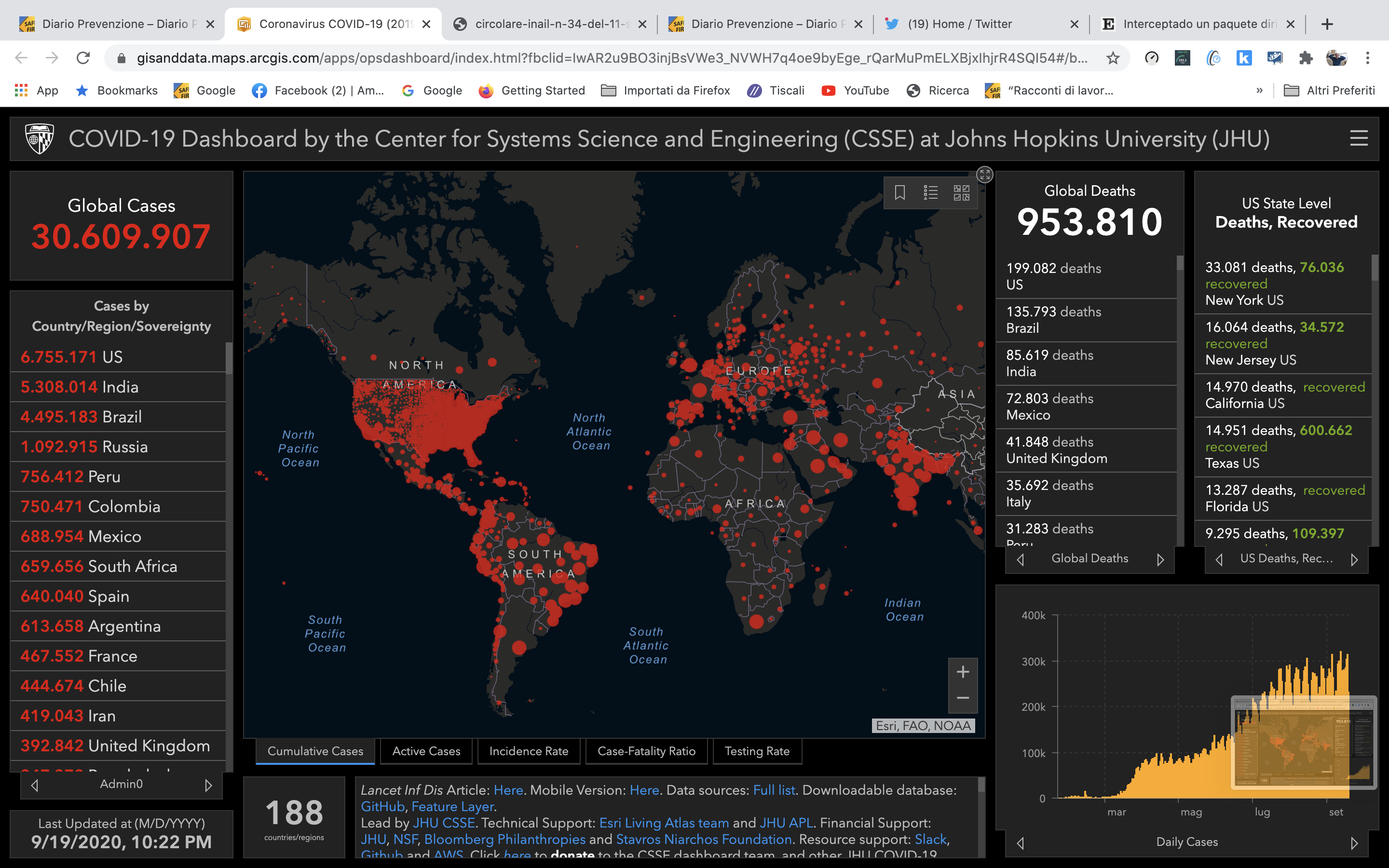
Task: Open the GitHub database link
Action: click(x=382, y=807)
